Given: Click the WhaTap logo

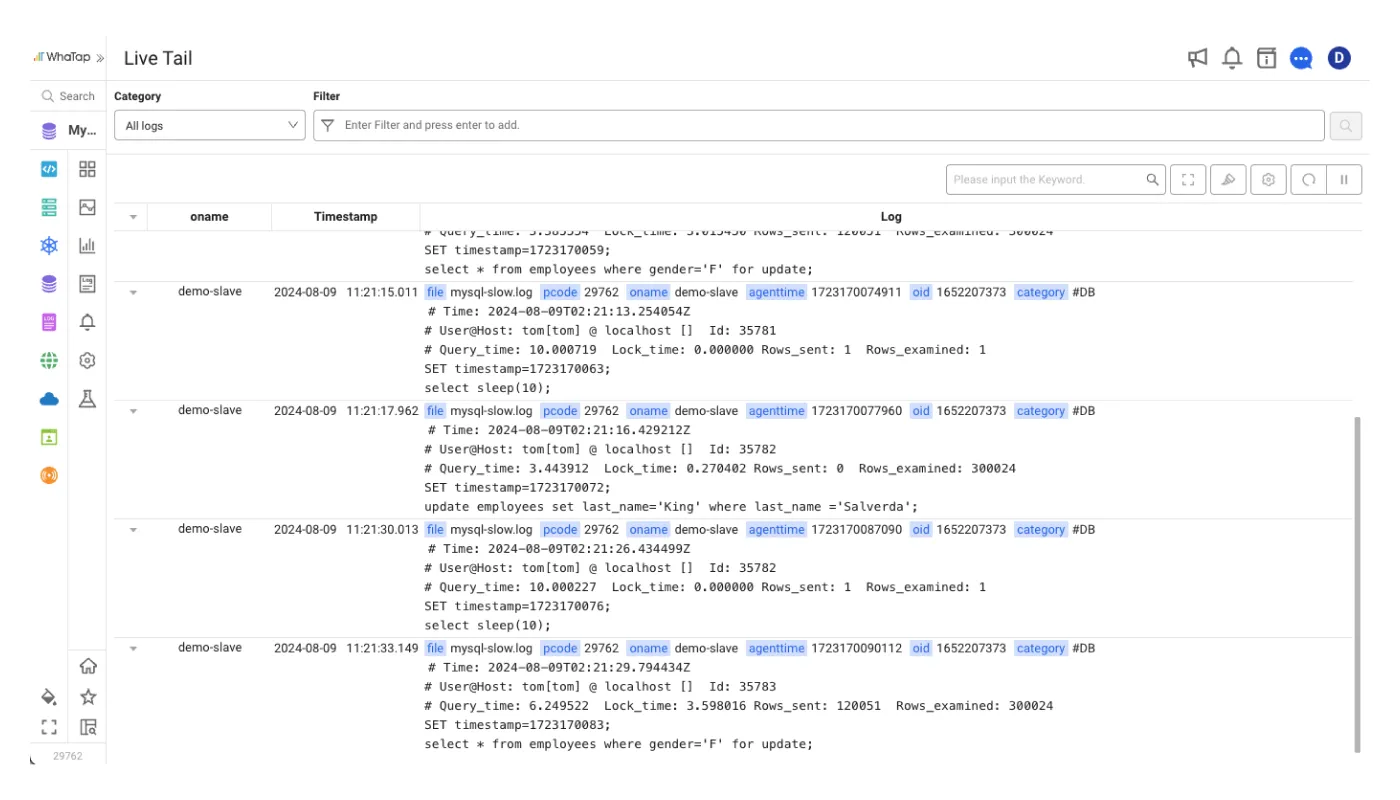Looking at the screenshot, I should pos(62,58).
